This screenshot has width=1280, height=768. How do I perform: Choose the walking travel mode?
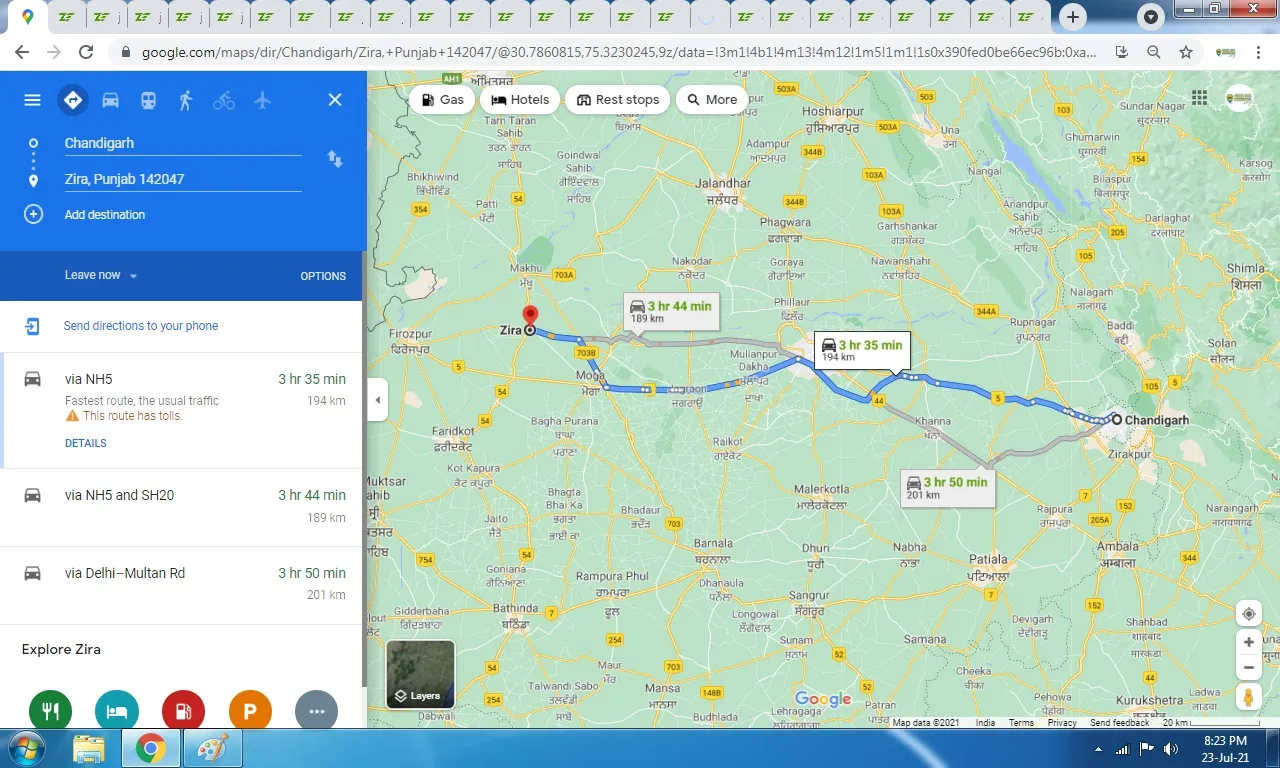(185, 100)
